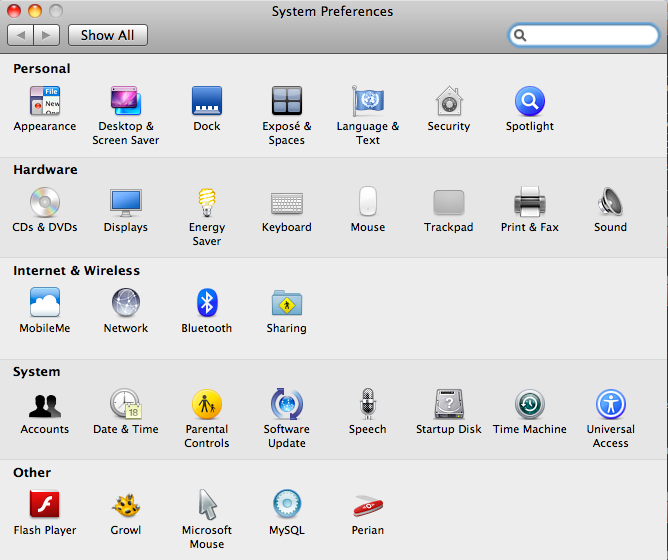Click the Show All button
668x560 pixels.
coord(107,35)
